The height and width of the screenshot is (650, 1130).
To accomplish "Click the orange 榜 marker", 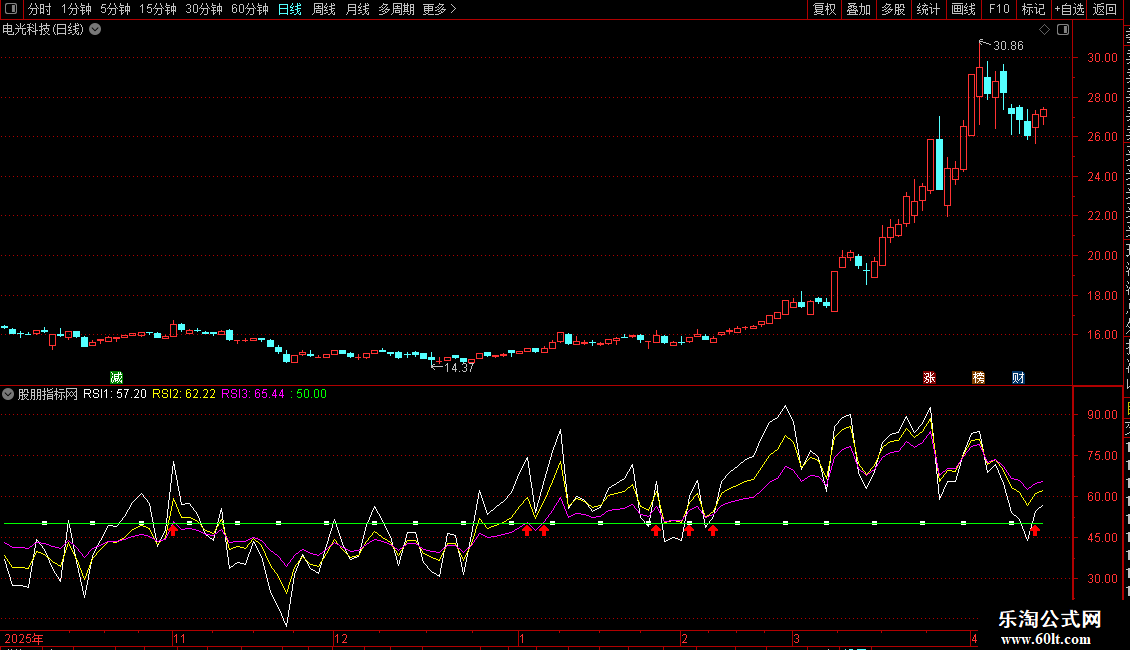I will 978,378.
